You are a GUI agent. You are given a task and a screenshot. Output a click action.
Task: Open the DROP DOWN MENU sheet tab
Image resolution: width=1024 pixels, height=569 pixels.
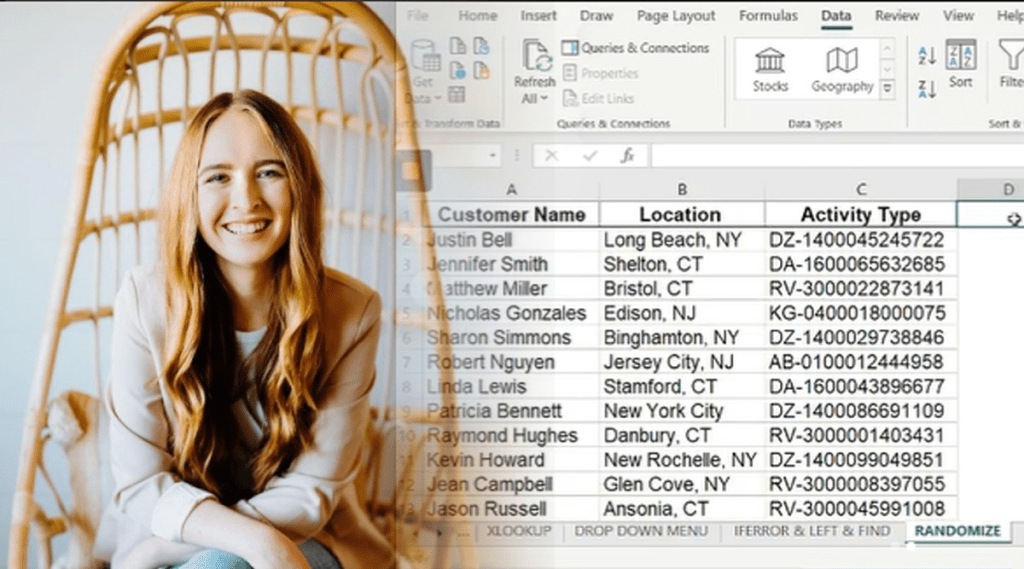pos(641,531)
